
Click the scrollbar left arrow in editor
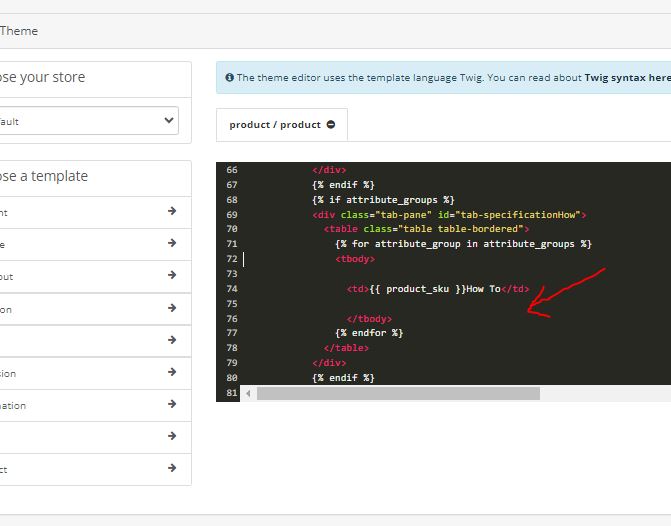[248, 393]
